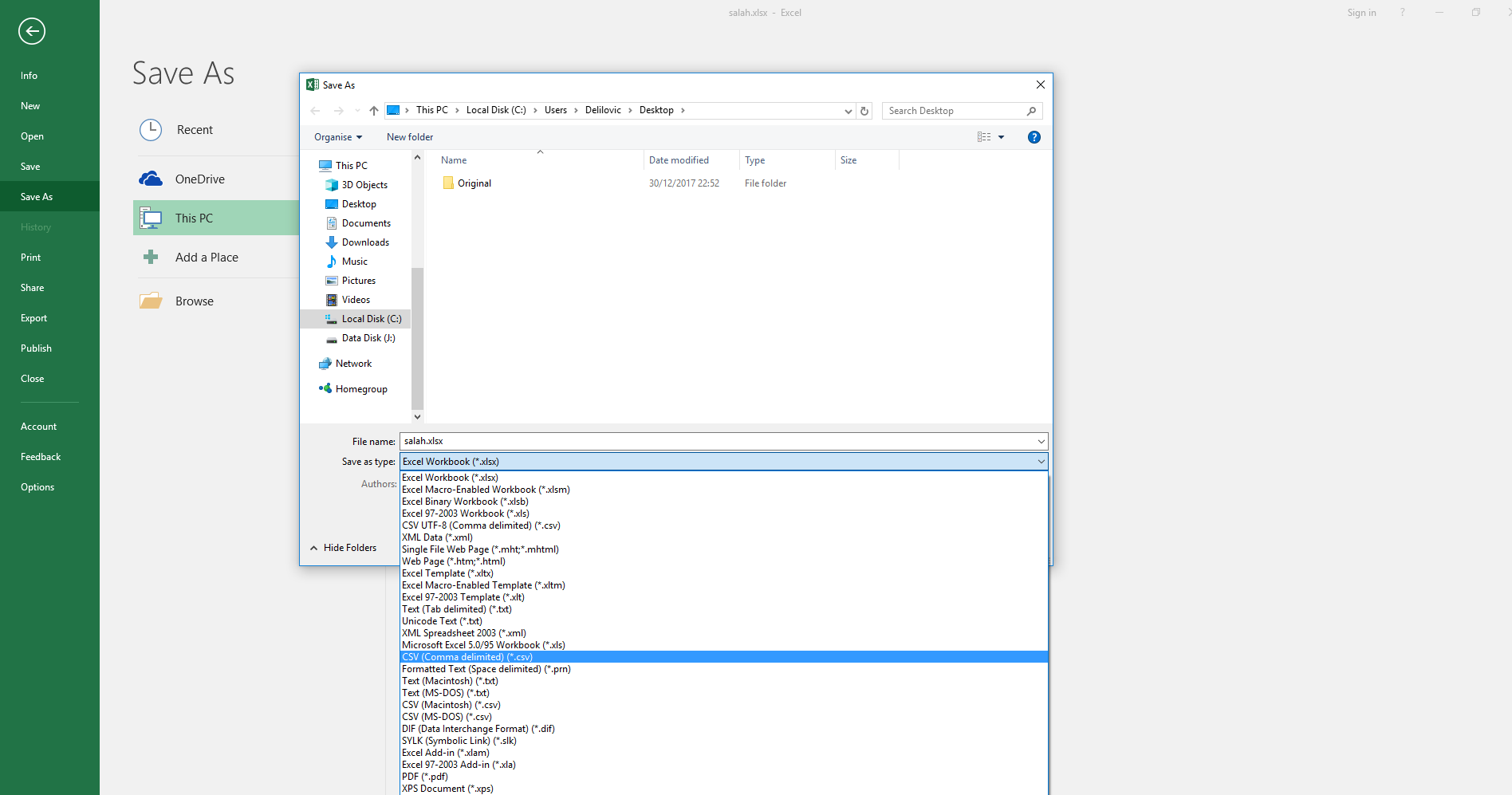Click the Homegroup icon in tree
1512x795 pixels.
[x=325, y=388]
